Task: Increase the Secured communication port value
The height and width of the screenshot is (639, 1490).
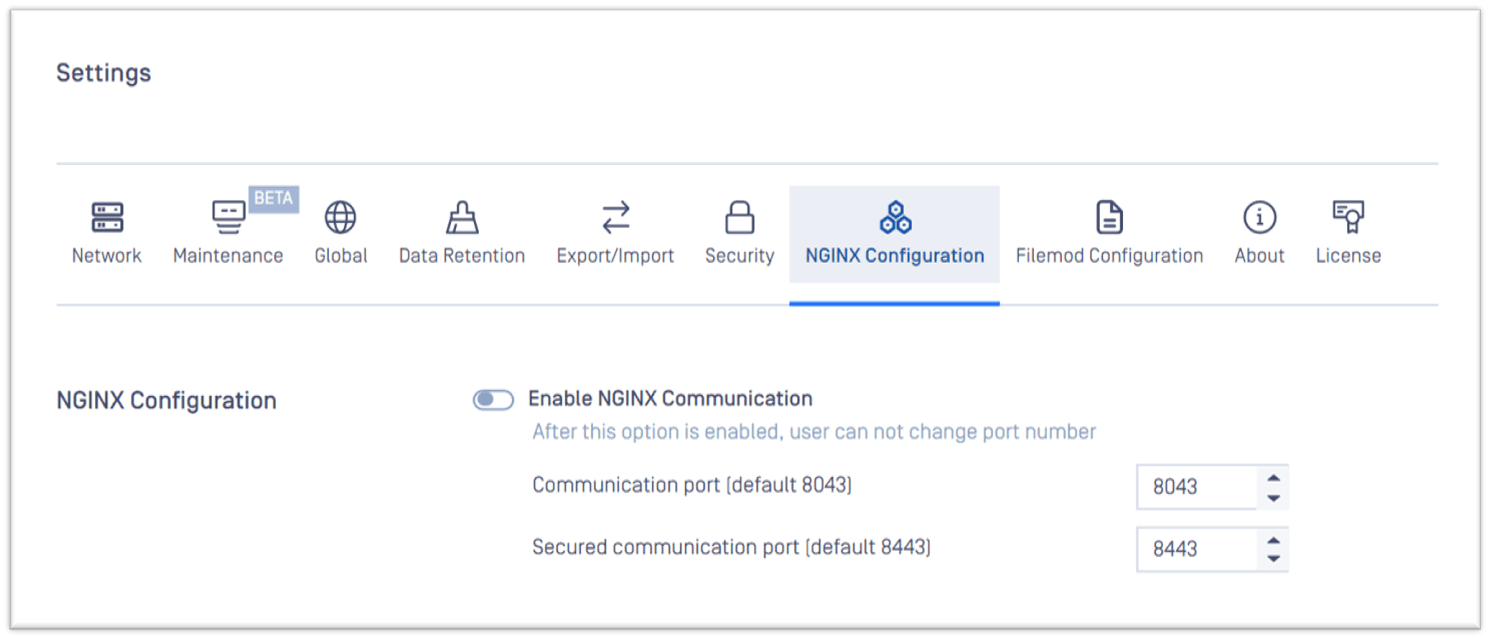Action: click(1273, 540)
